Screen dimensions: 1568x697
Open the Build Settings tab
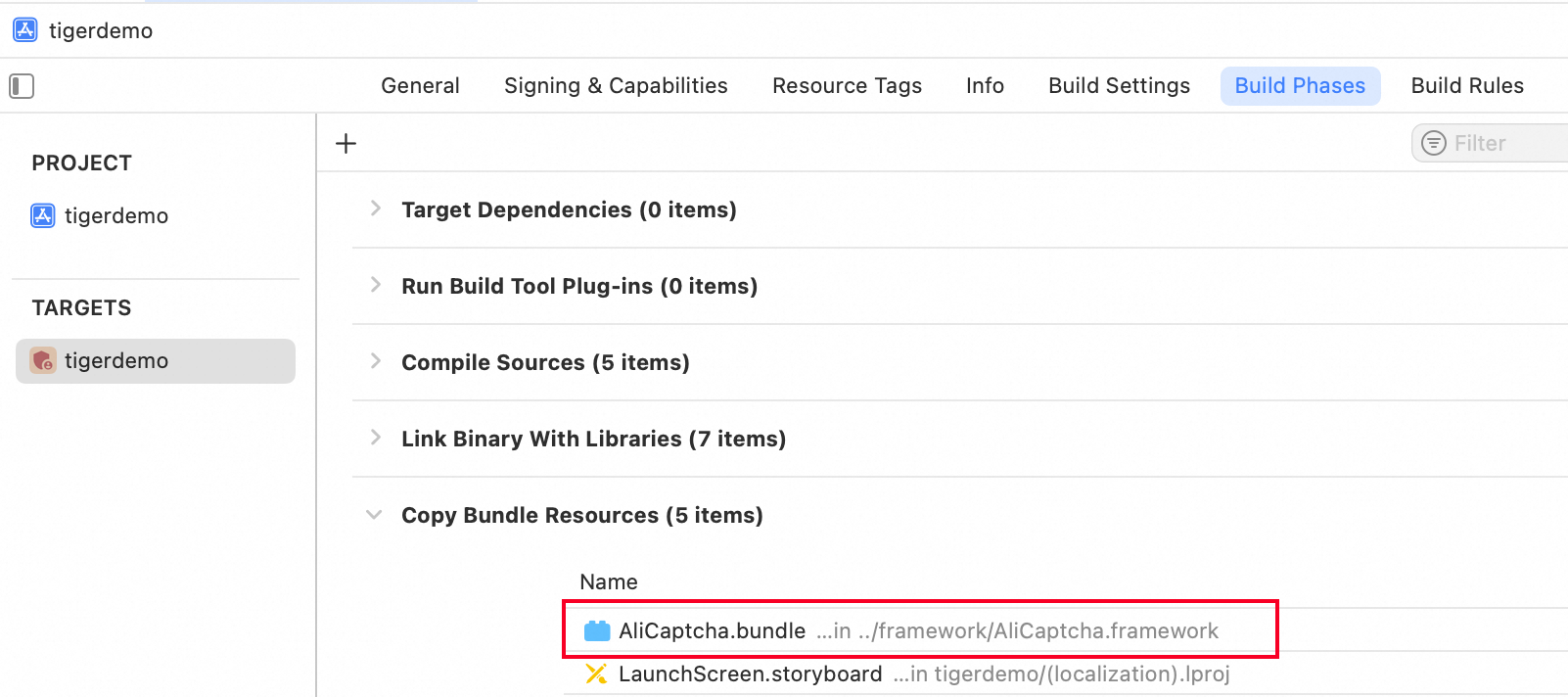click(x=1119, y=86)
